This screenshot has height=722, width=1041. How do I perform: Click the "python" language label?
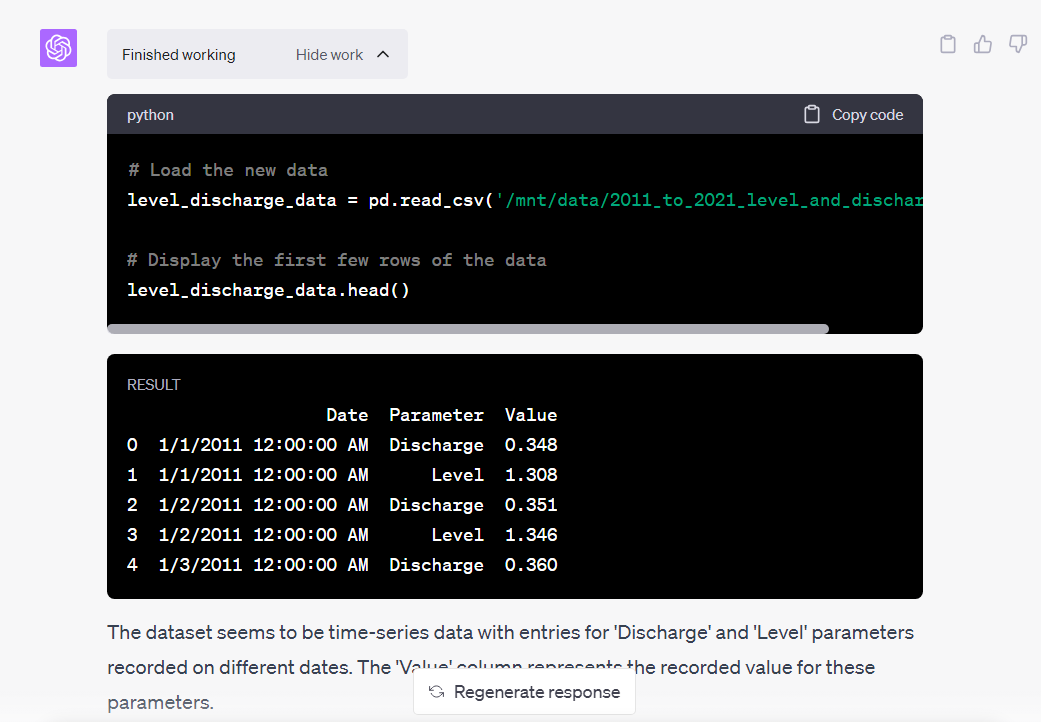click(x=150, y=115)
